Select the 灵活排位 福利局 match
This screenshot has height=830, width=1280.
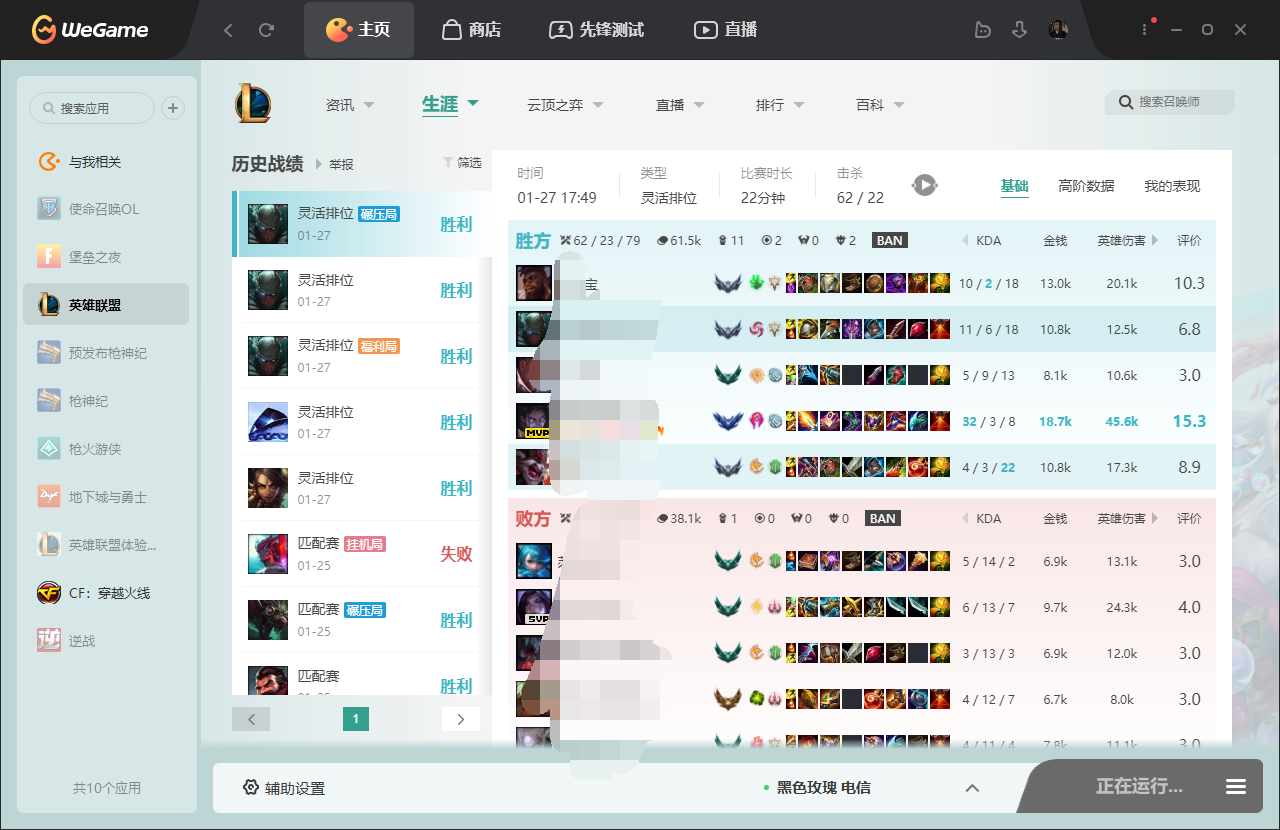pos(362,356)
